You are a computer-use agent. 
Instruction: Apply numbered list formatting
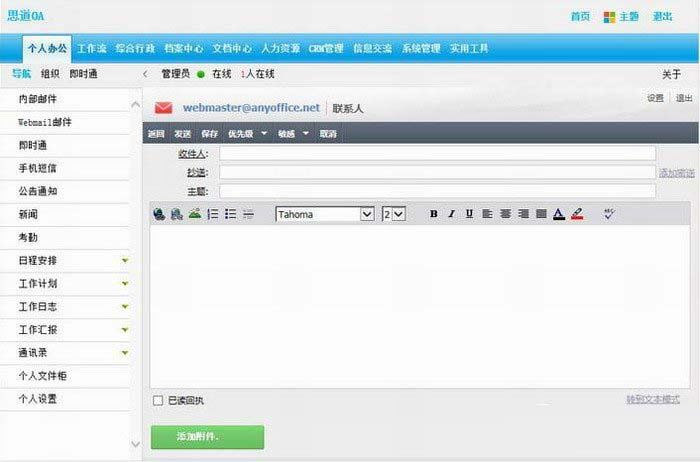pyautogui.click(x=213, y=214)
